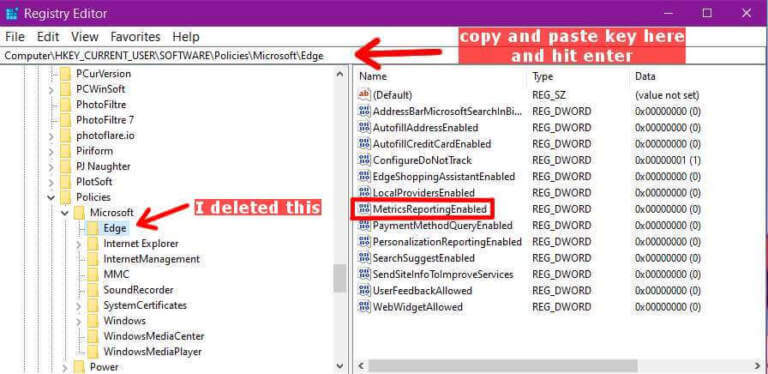Collapse the Policies tree node

(51, 197)
